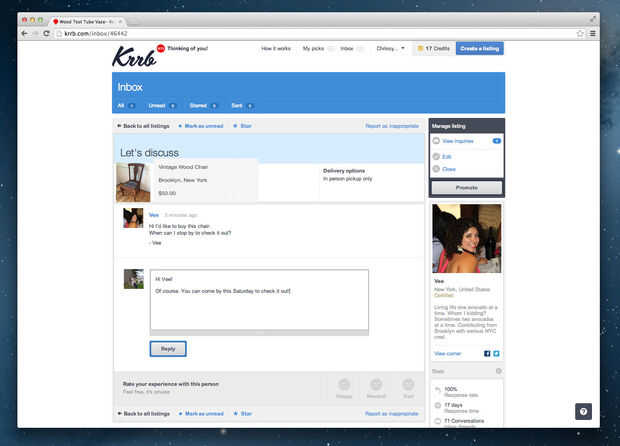Click View inquiries in Manage listing
Image resolution: width=620 pixels, height=446 pixels.
pyautogui.click(x=457, y=141)
